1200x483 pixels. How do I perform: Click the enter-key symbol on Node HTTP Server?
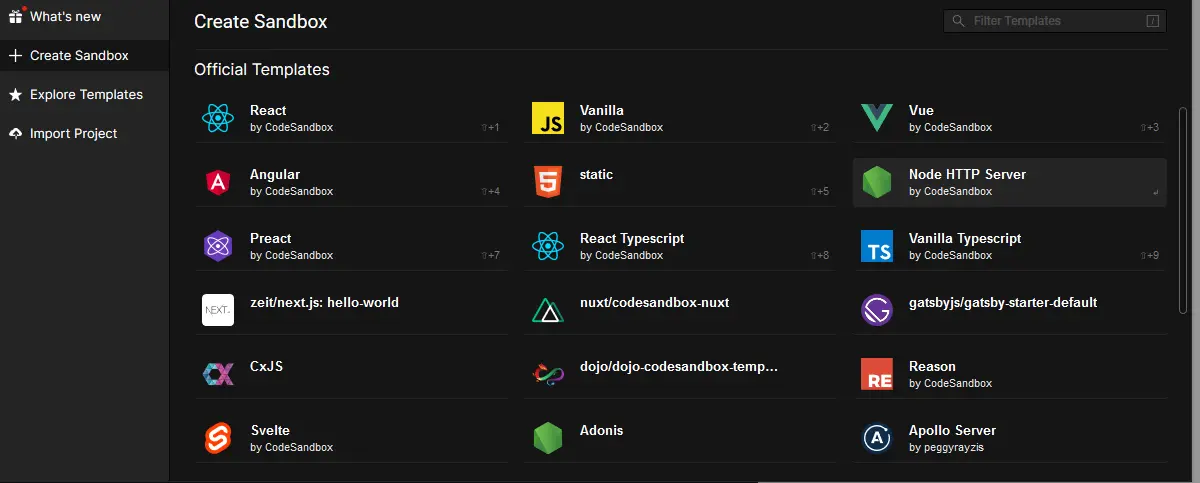[1156, 192]
